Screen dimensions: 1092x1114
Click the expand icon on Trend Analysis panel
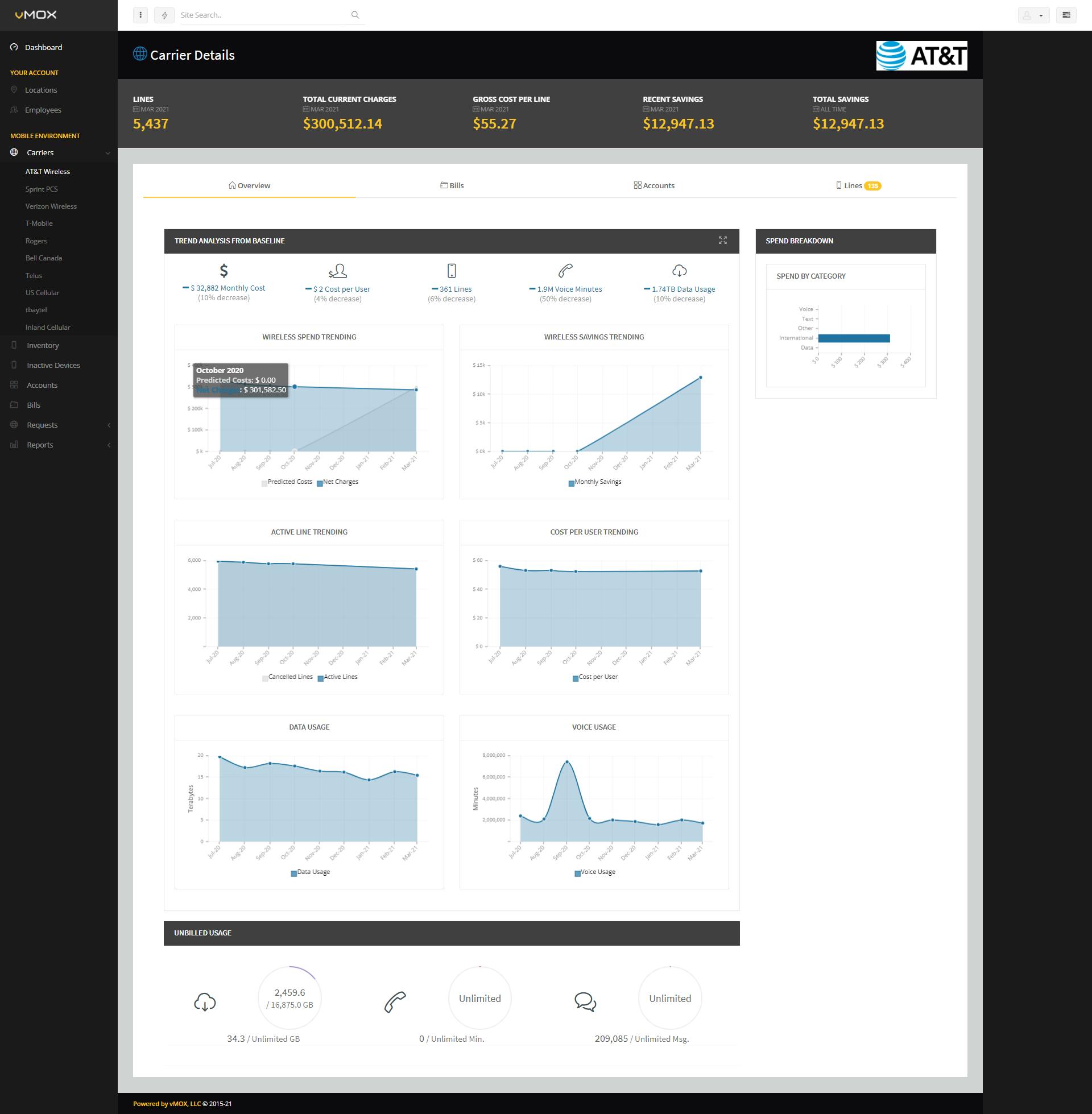click(x=723, y=241)
